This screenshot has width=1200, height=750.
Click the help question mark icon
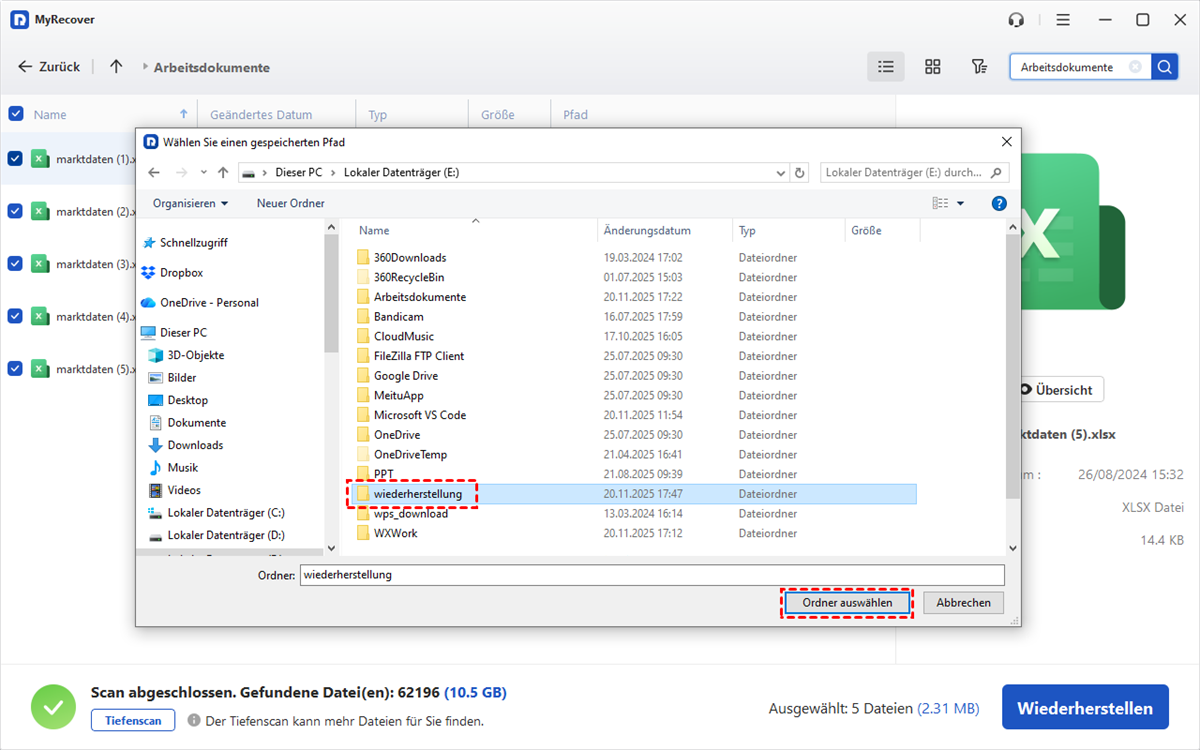tap(998, 203)
